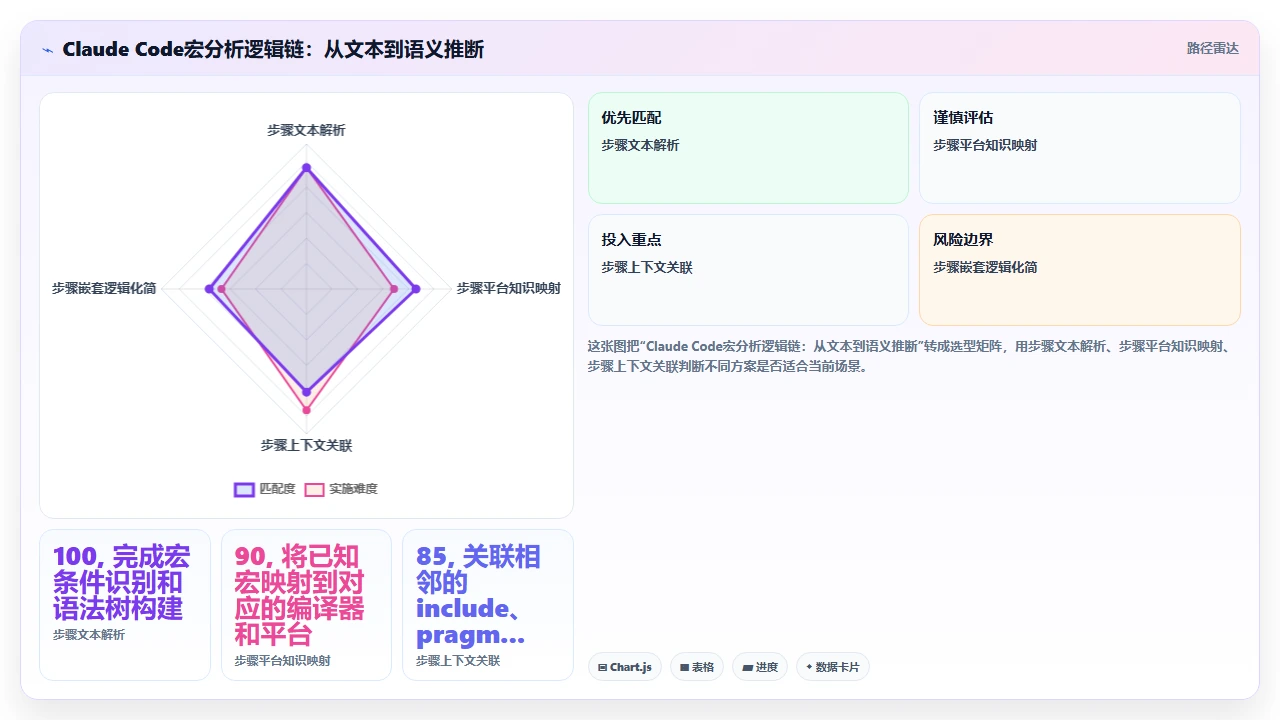The height and width of the screenshot is (720, 1280).
Task: Click 步骤平台知识映射 caption under the 90 card
Action: [282, 661]
